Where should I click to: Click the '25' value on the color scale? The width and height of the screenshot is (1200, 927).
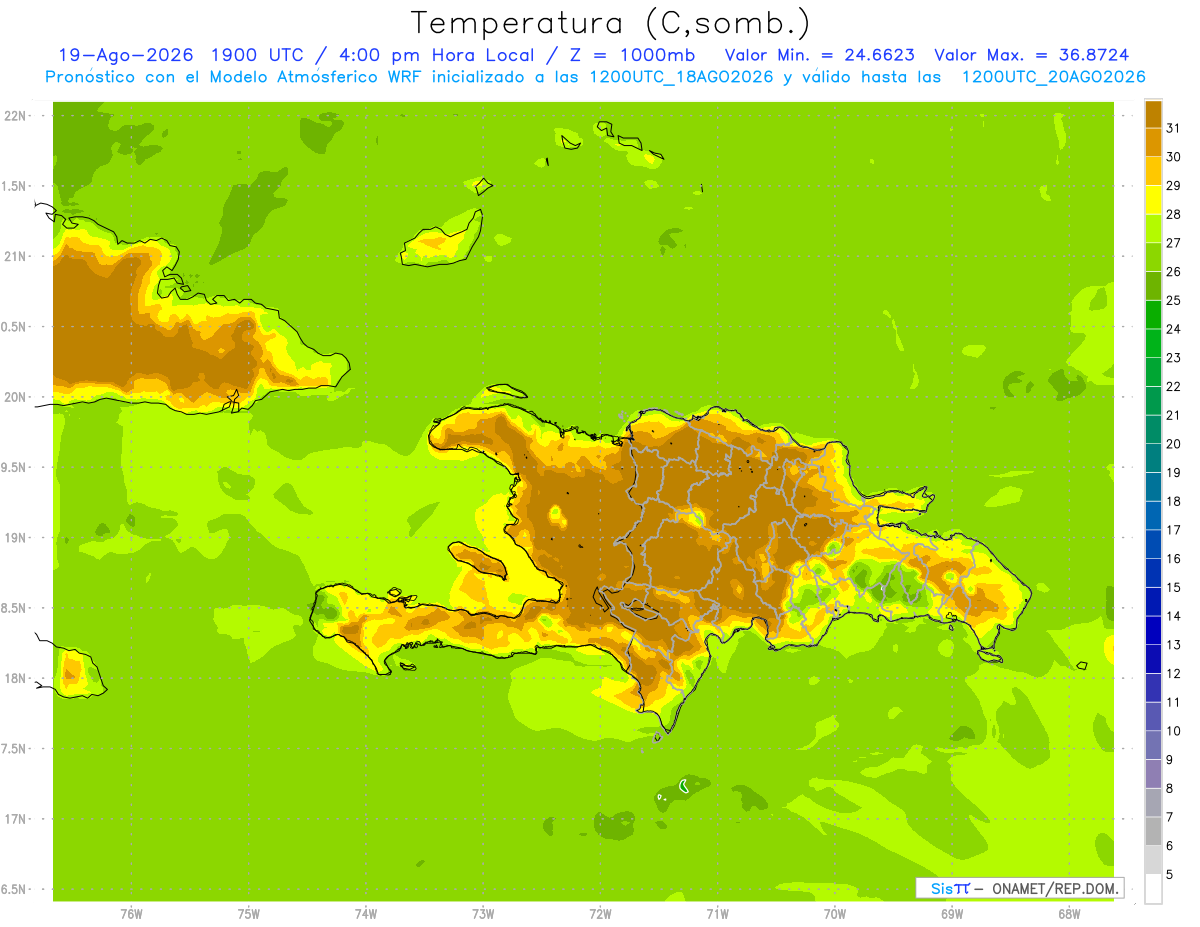[1173, 300]
